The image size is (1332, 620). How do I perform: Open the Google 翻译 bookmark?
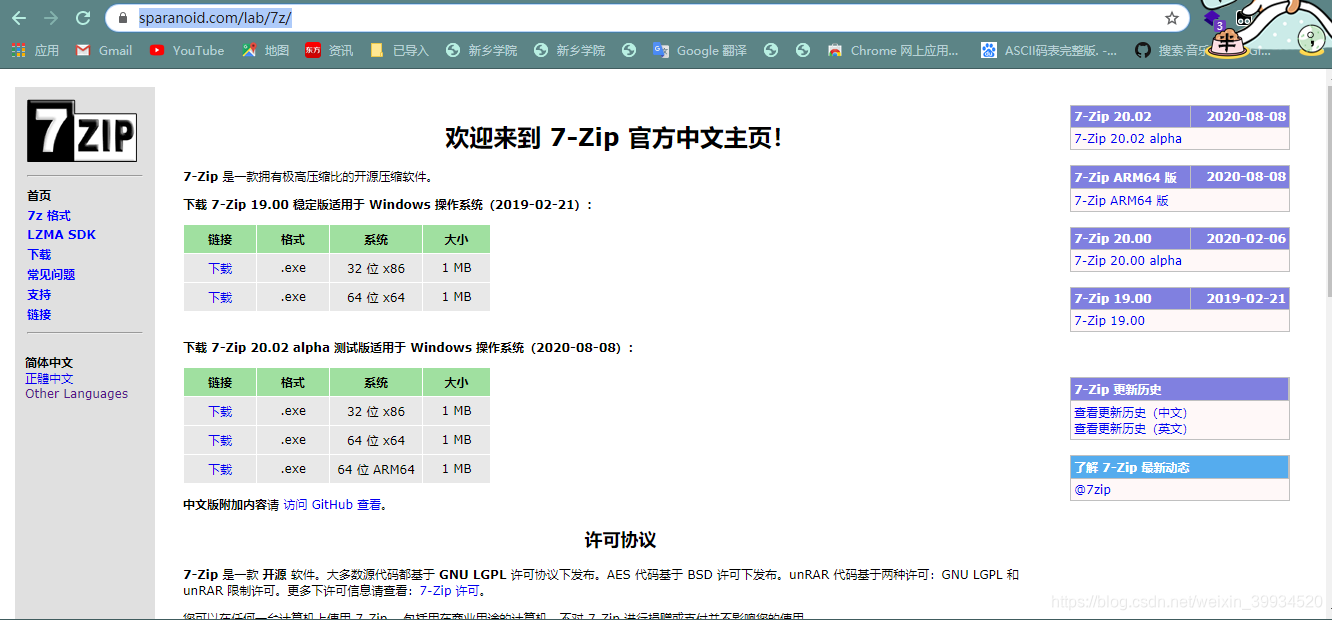700,50
